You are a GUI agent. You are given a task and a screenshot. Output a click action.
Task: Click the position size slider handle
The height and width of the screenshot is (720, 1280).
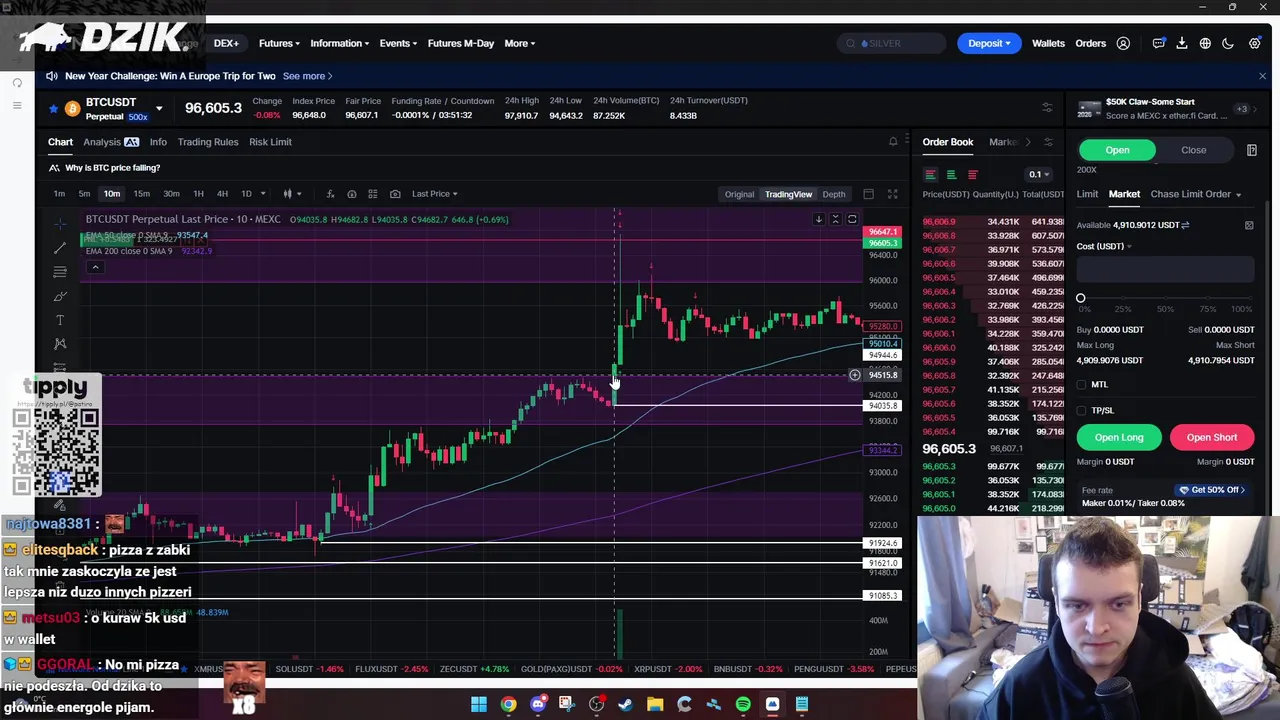pyautogui.click(x=1080, y=298)
